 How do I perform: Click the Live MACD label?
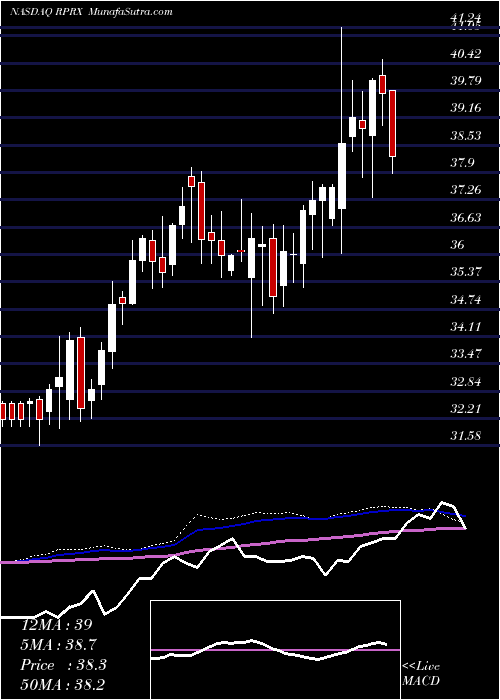tap(421, 674)
